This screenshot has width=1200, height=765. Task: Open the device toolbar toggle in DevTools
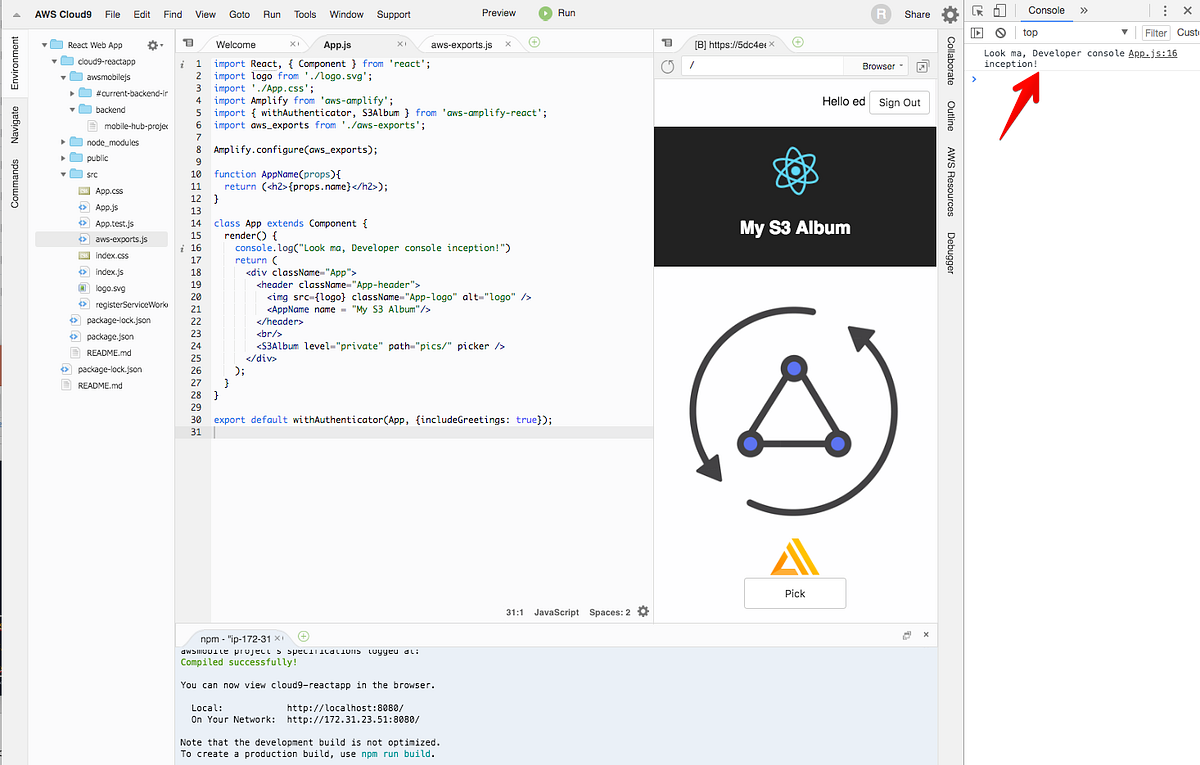click(1001, 11)
